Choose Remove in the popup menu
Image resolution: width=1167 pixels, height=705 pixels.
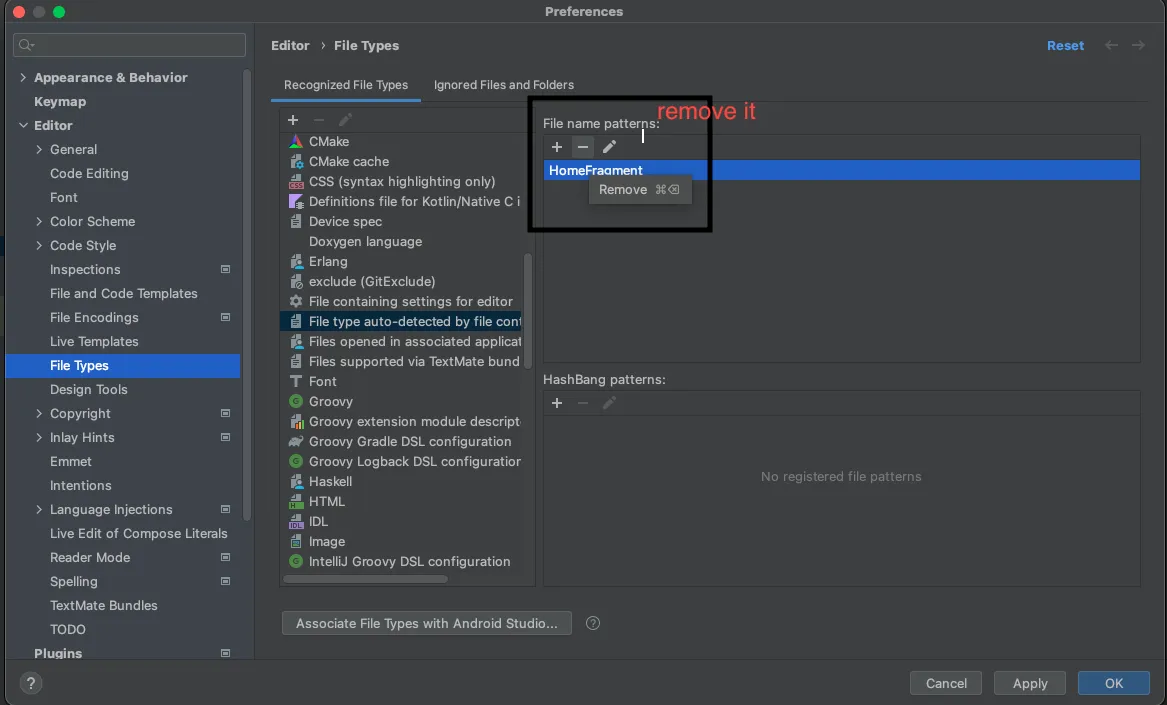623,190
